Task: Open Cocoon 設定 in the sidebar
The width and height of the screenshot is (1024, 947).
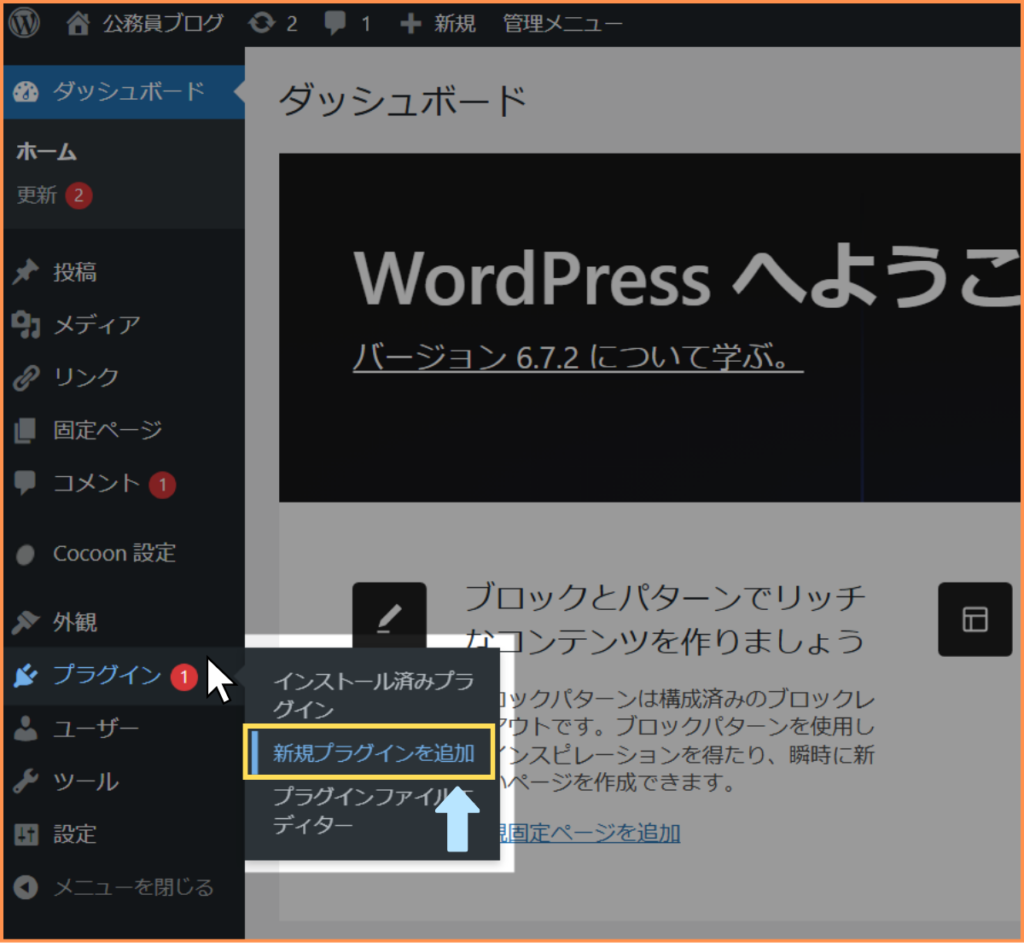Action: (x=114, y=553)
